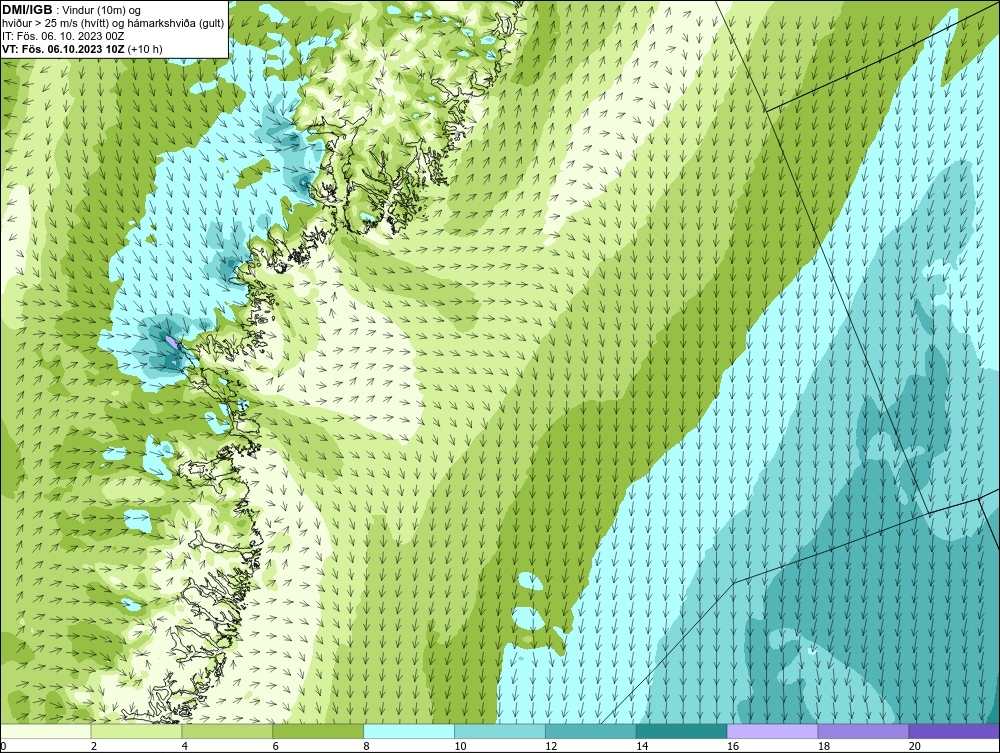Click the 6-8 m/s olive green legend swatch
The image size is (1000, 753).
point(318,731)
